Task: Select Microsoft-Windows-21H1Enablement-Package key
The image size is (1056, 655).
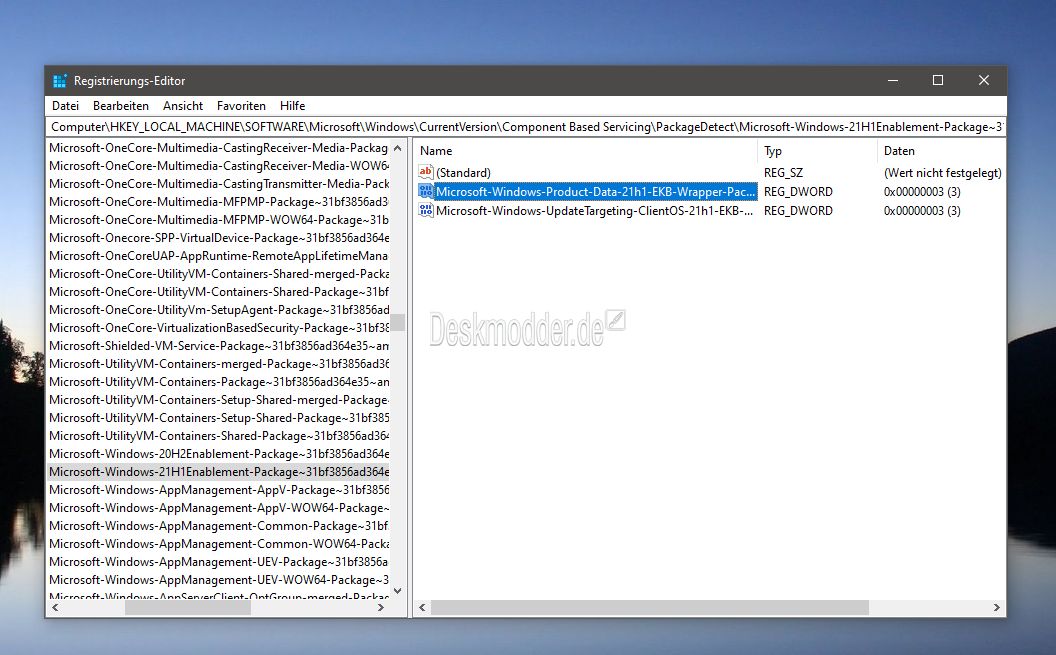Action: (219, 472)
